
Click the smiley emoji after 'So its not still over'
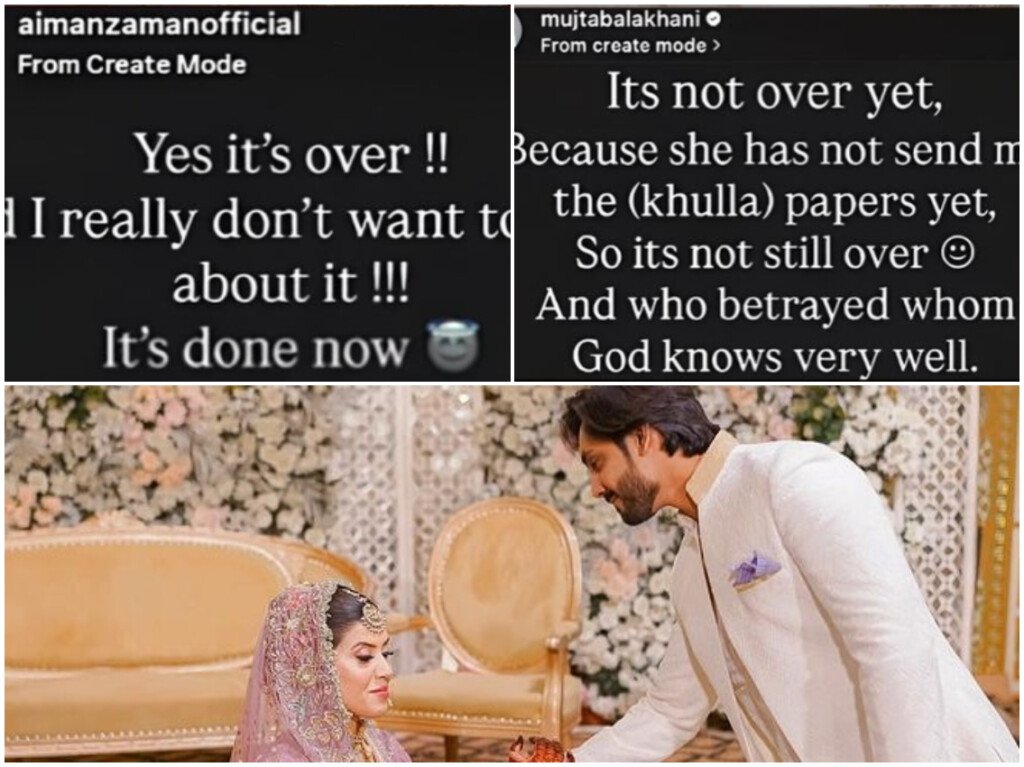[x=957, y=253]
